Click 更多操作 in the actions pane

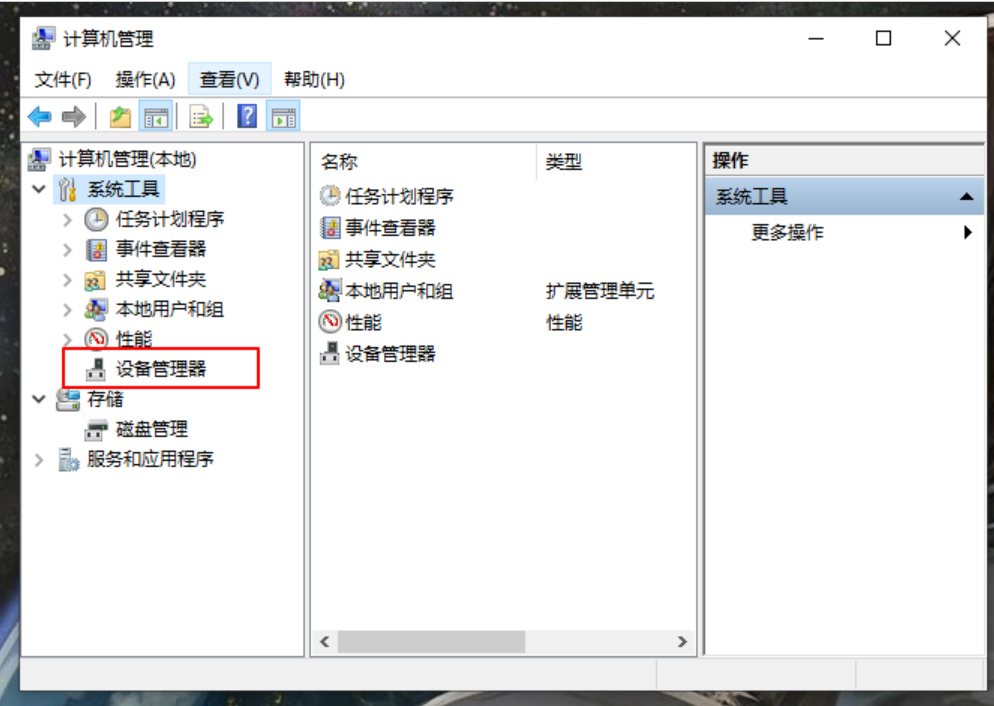pyautogui.click(x=787, y=233)
